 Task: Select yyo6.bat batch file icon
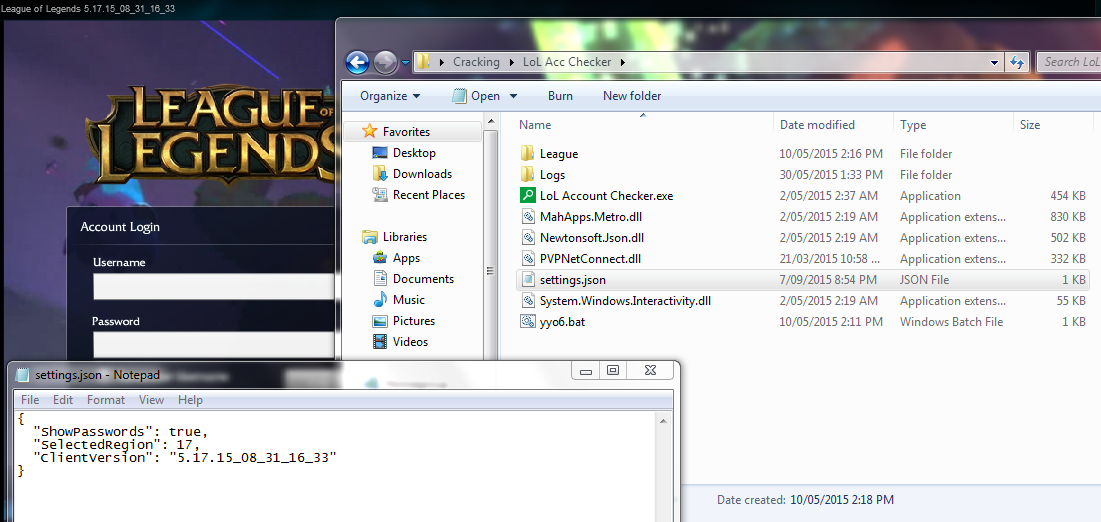[528, 322]
